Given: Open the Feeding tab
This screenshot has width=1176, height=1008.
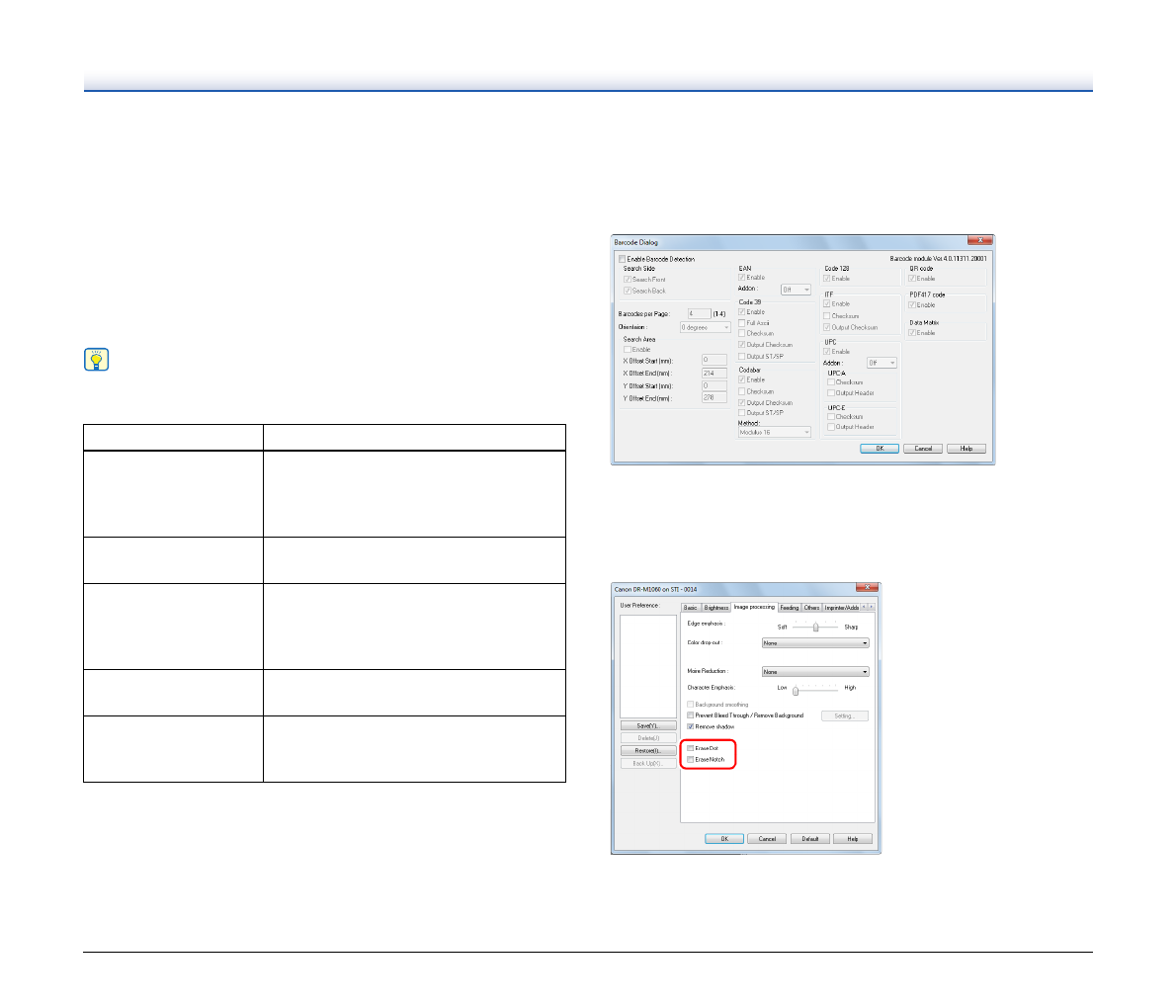Looking at the screenshot, I should click(x=790, y=608).
